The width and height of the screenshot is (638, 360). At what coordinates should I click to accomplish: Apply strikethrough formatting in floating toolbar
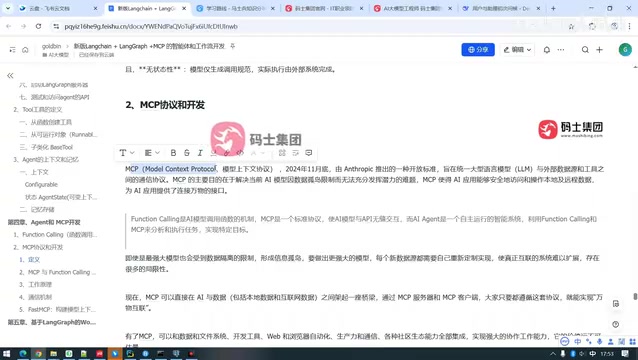coord(187,153)
